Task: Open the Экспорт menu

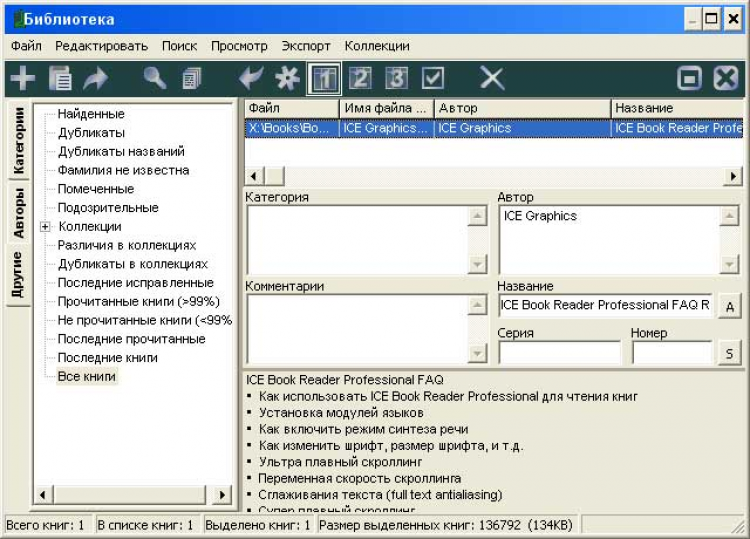Action: tap(305, 46)
